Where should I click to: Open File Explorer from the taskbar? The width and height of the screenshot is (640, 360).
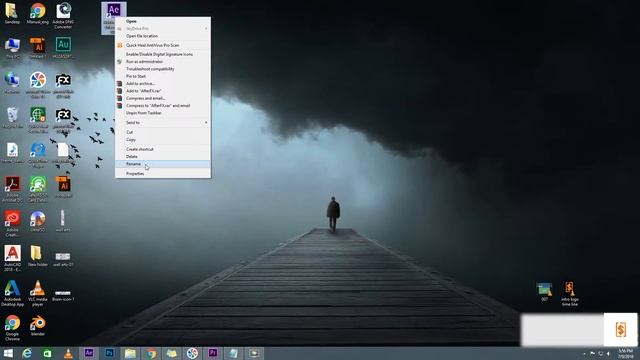coord(130,353)
